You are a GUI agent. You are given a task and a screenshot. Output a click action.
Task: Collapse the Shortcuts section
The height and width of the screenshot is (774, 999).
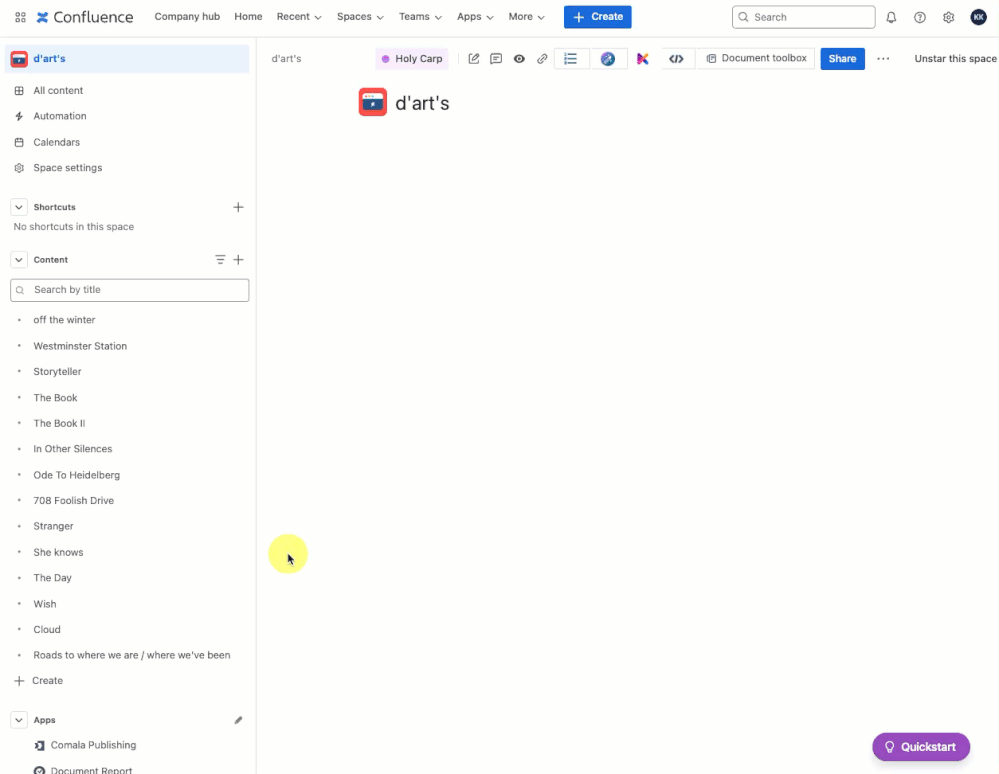click(18, 207)
